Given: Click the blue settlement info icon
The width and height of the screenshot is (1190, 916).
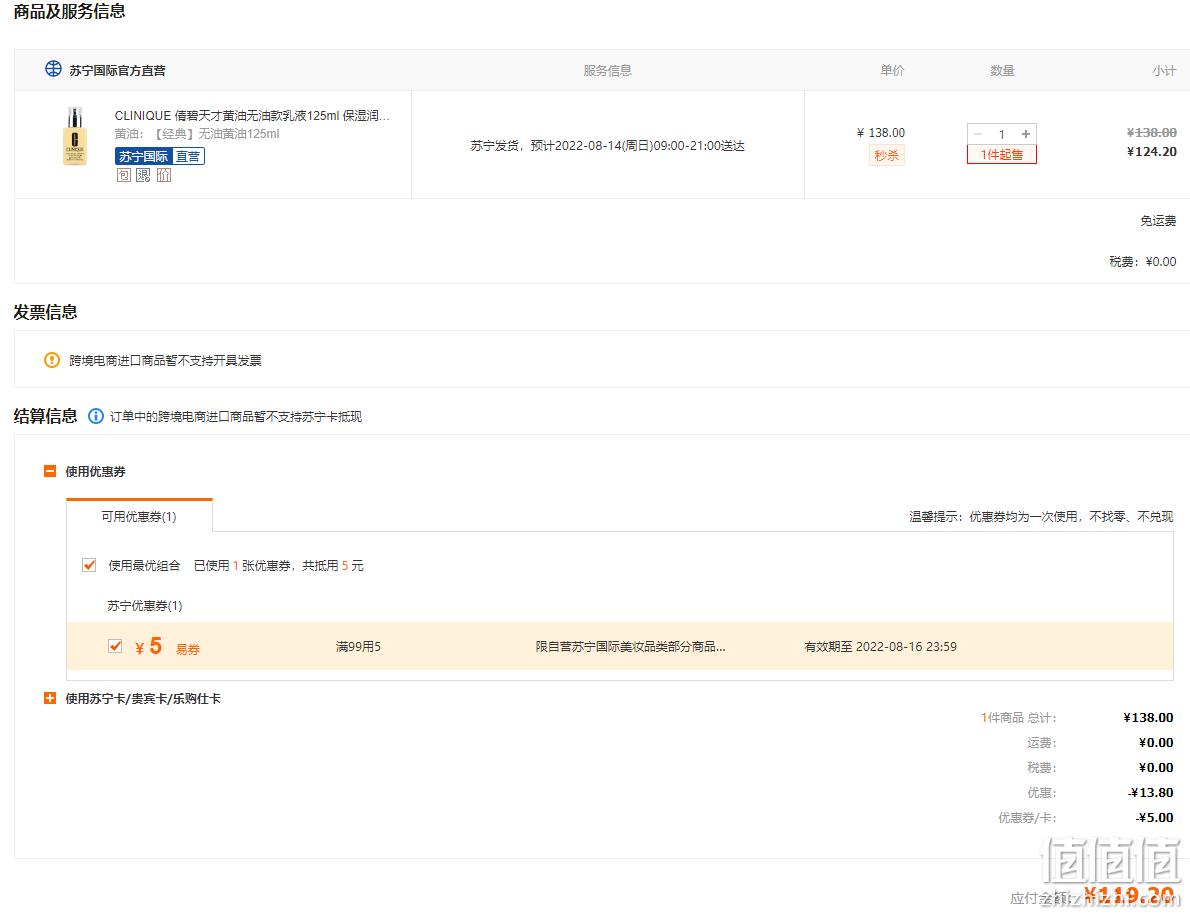Looking at the screenshot, I should [x=96, y=416].
